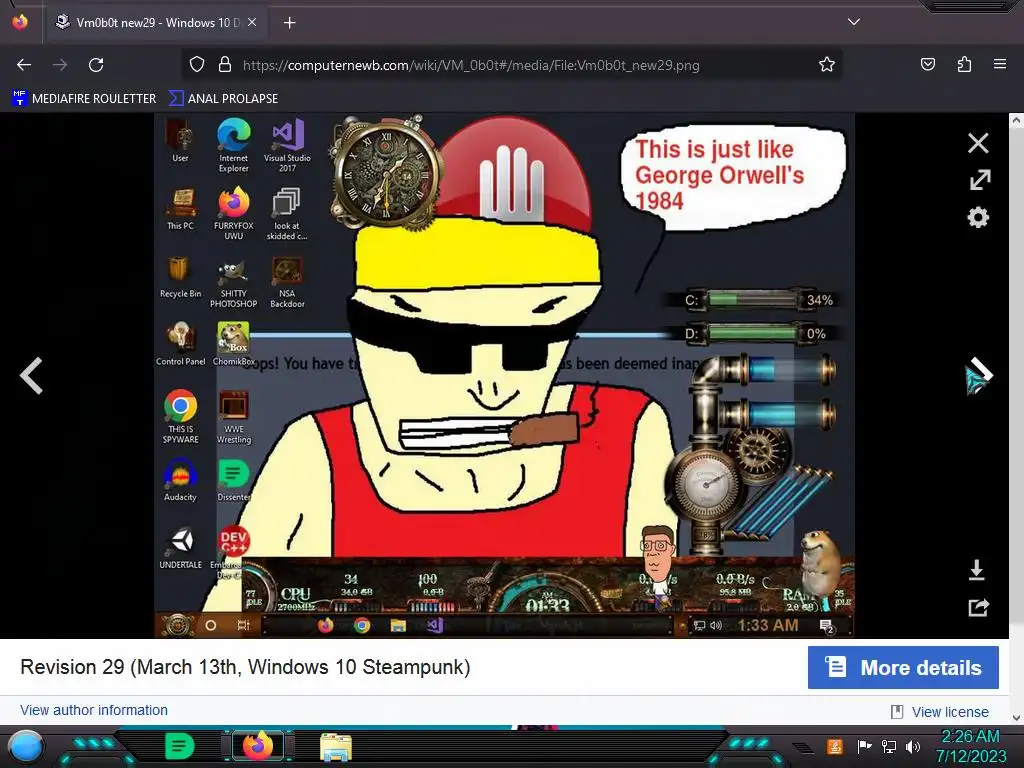Open View author information link
Screen dimensions: 1024x768
click(x=94, y=710)
